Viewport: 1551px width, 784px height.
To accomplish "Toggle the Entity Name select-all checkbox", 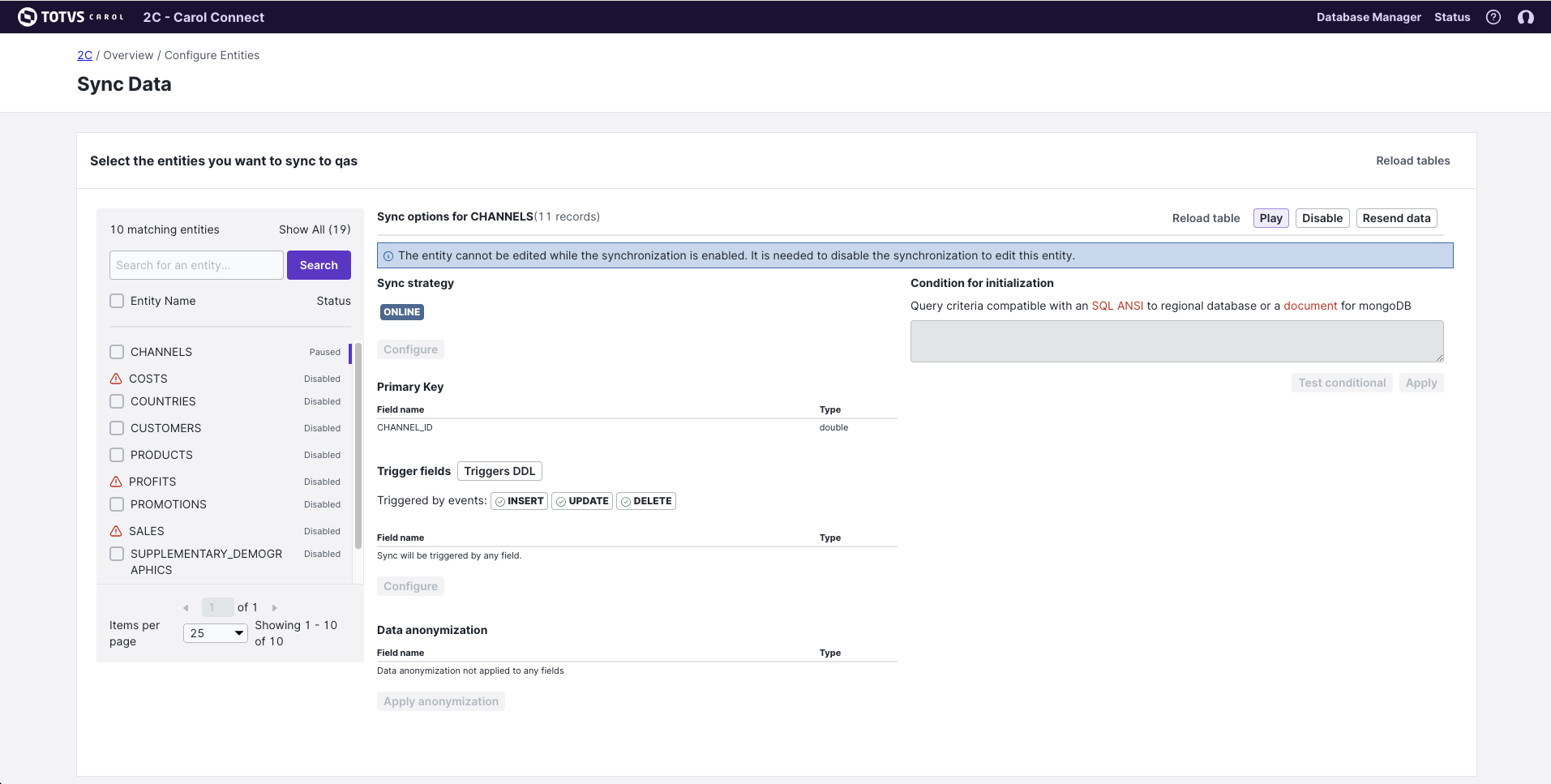I will (117, 301).
